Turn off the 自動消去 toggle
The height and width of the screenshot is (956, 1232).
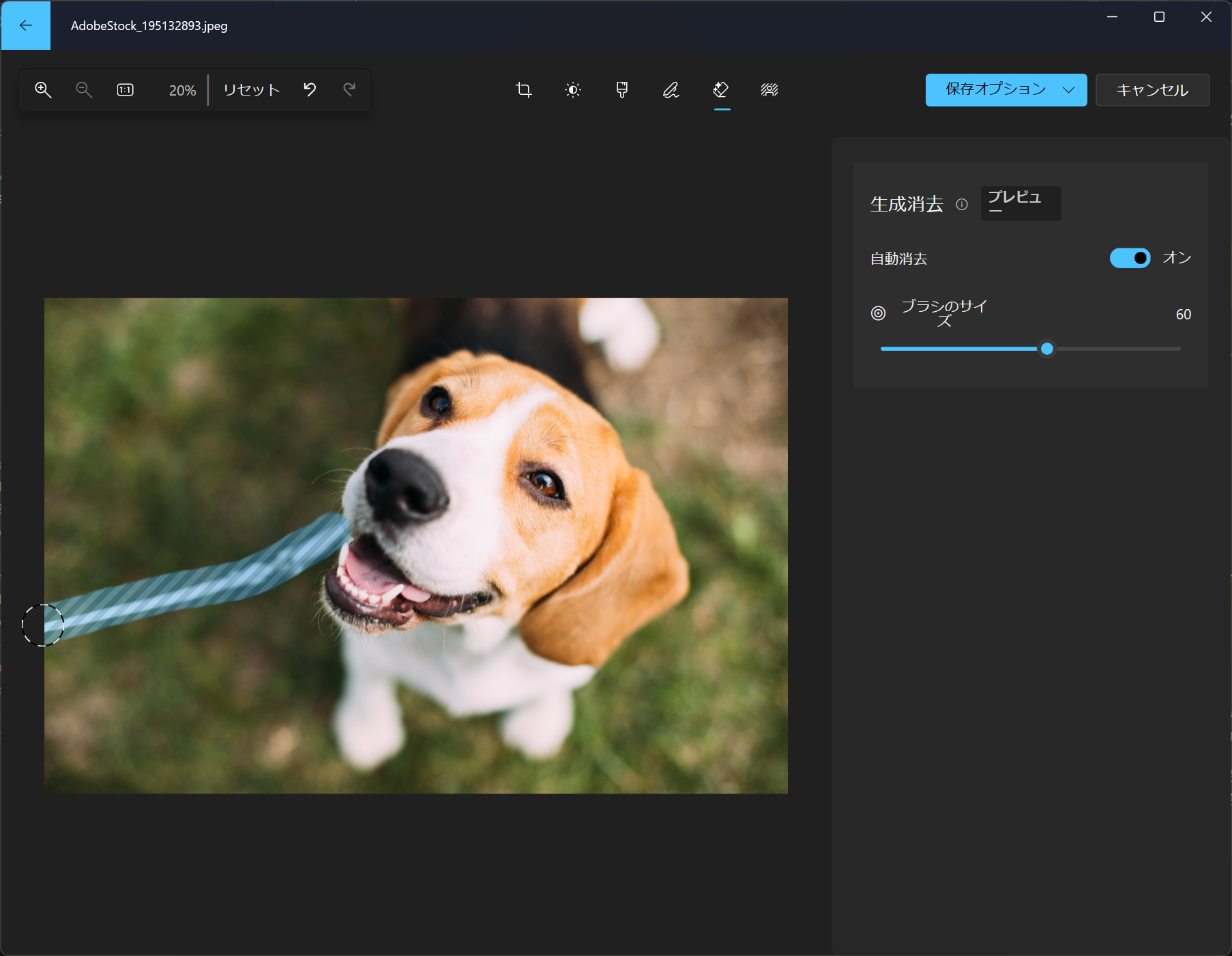tap(1130, 258)
